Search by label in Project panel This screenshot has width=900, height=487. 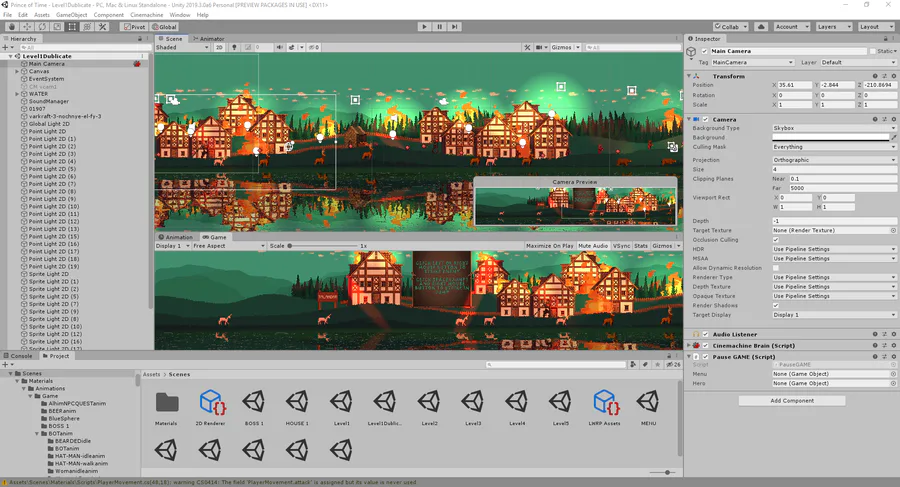(645, 364)
